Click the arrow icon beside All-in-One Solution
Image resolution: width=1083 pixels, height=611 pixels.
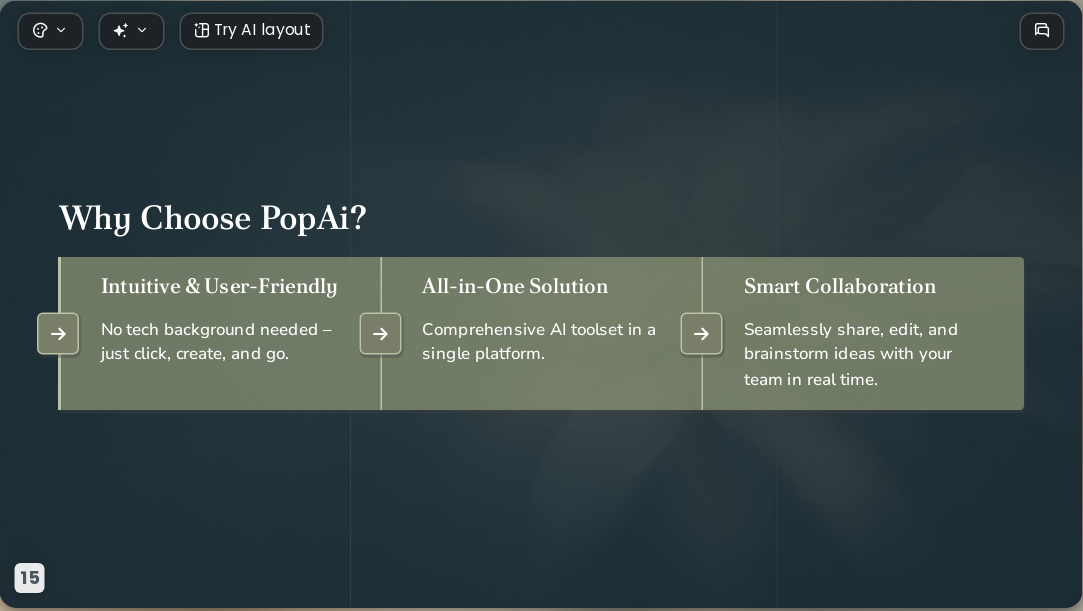[x=381, y=334]
